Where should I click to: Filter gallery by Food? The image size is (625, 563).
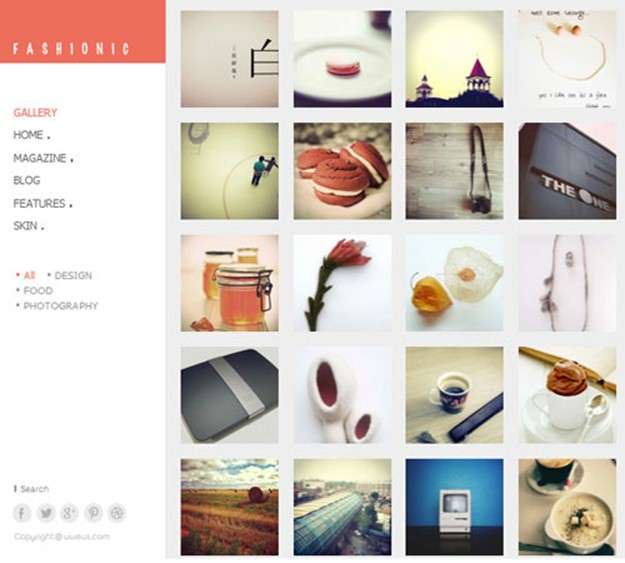click(38, 291)
